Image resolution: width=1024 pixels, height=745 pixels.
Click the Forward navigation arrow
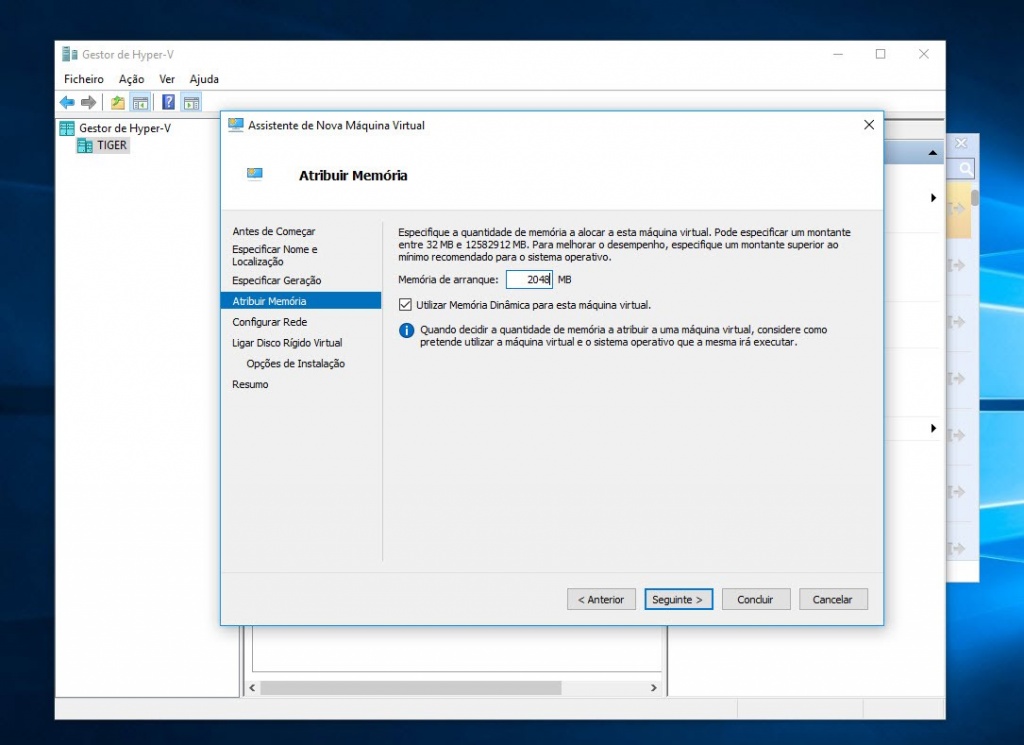(88, 101)
